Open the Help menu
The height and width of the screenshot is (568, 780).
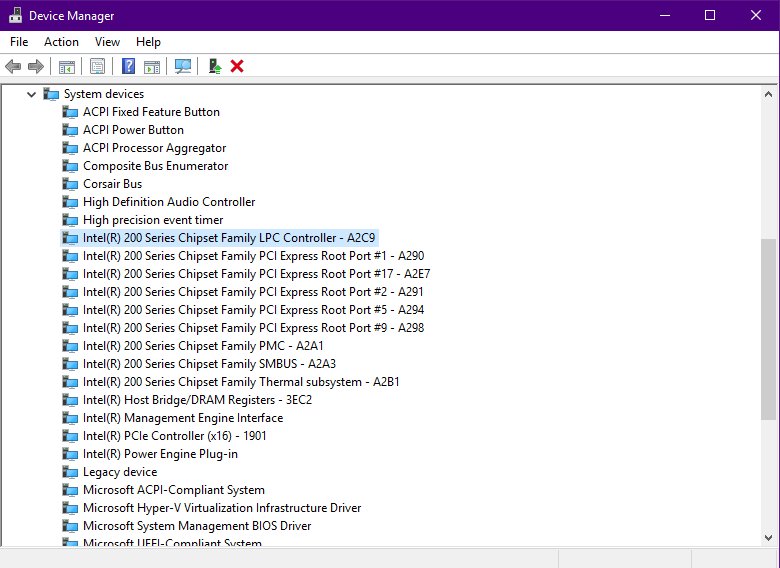pos(148,42)
